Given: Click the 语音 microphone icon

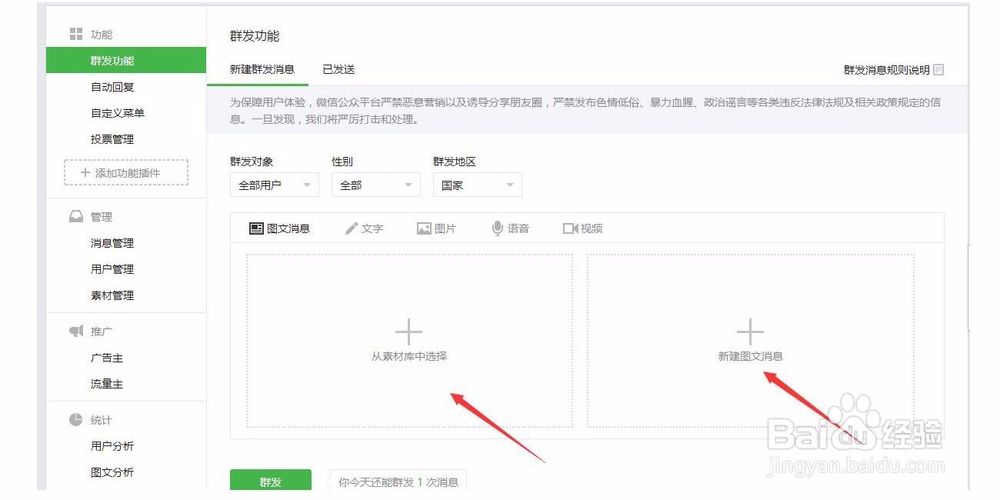Looking at the screenshot, I should click(497, 228).
